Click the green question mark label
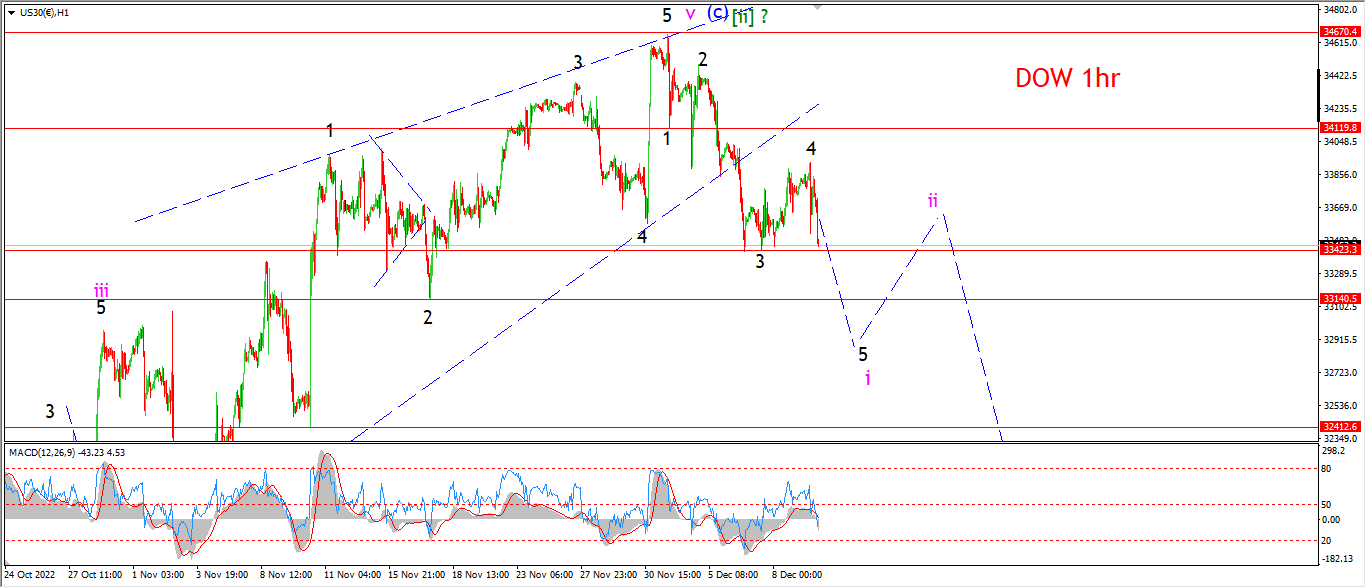This screenshot has height=588, width=1366. [764, 15]
